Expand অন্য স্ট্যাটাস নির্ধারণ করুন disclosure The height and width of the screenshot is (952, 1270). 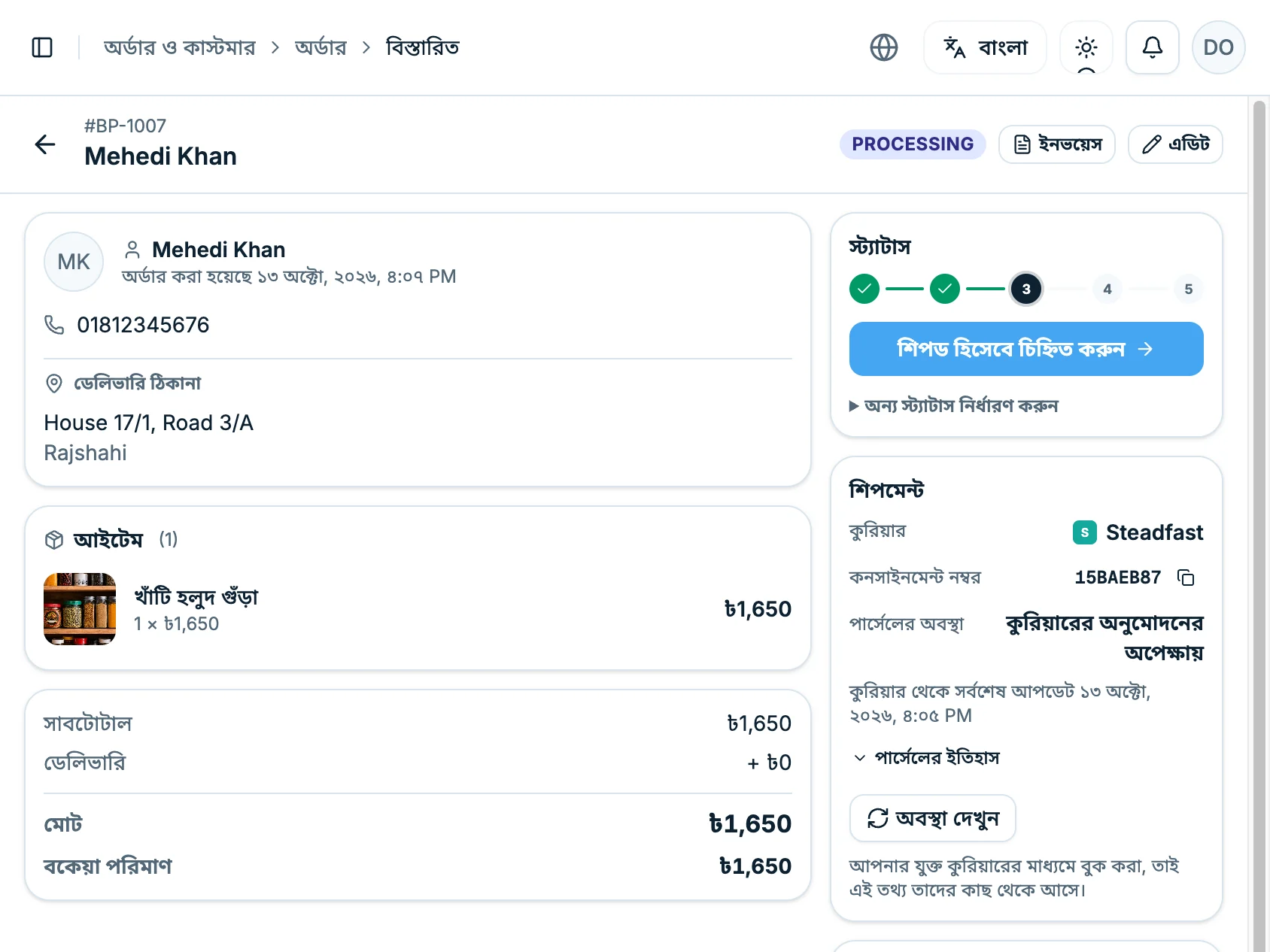953,406
